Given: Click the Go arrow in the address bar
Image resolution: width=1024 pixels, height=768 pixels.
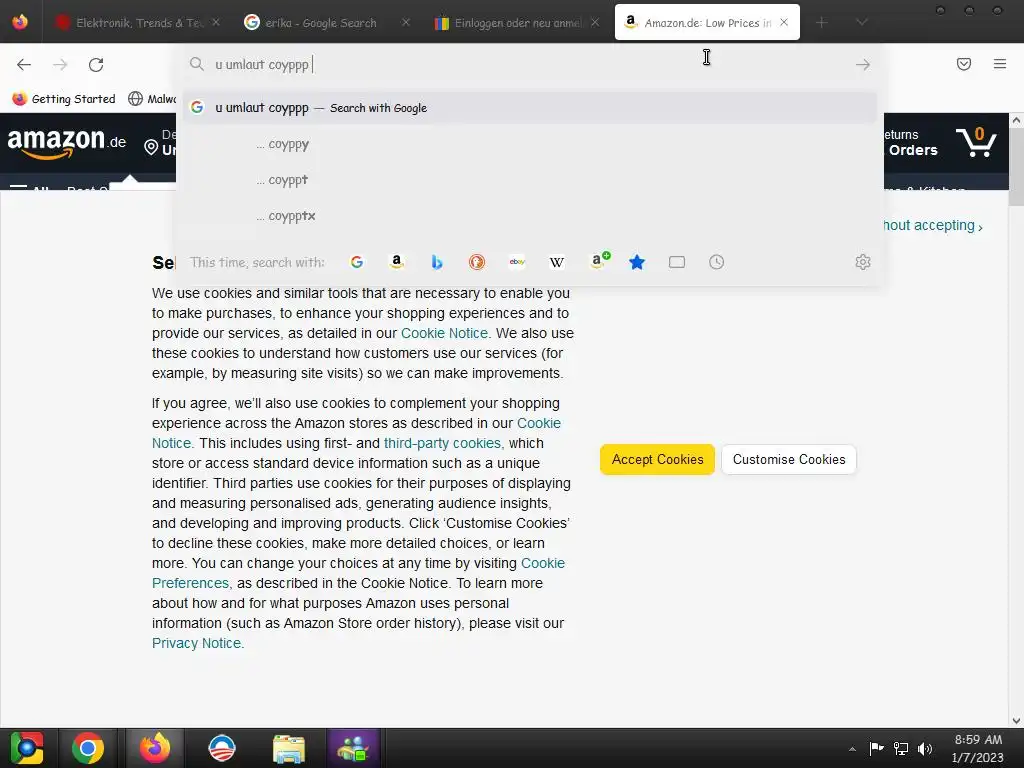Looking at the screenshot, I should [863, 64].
